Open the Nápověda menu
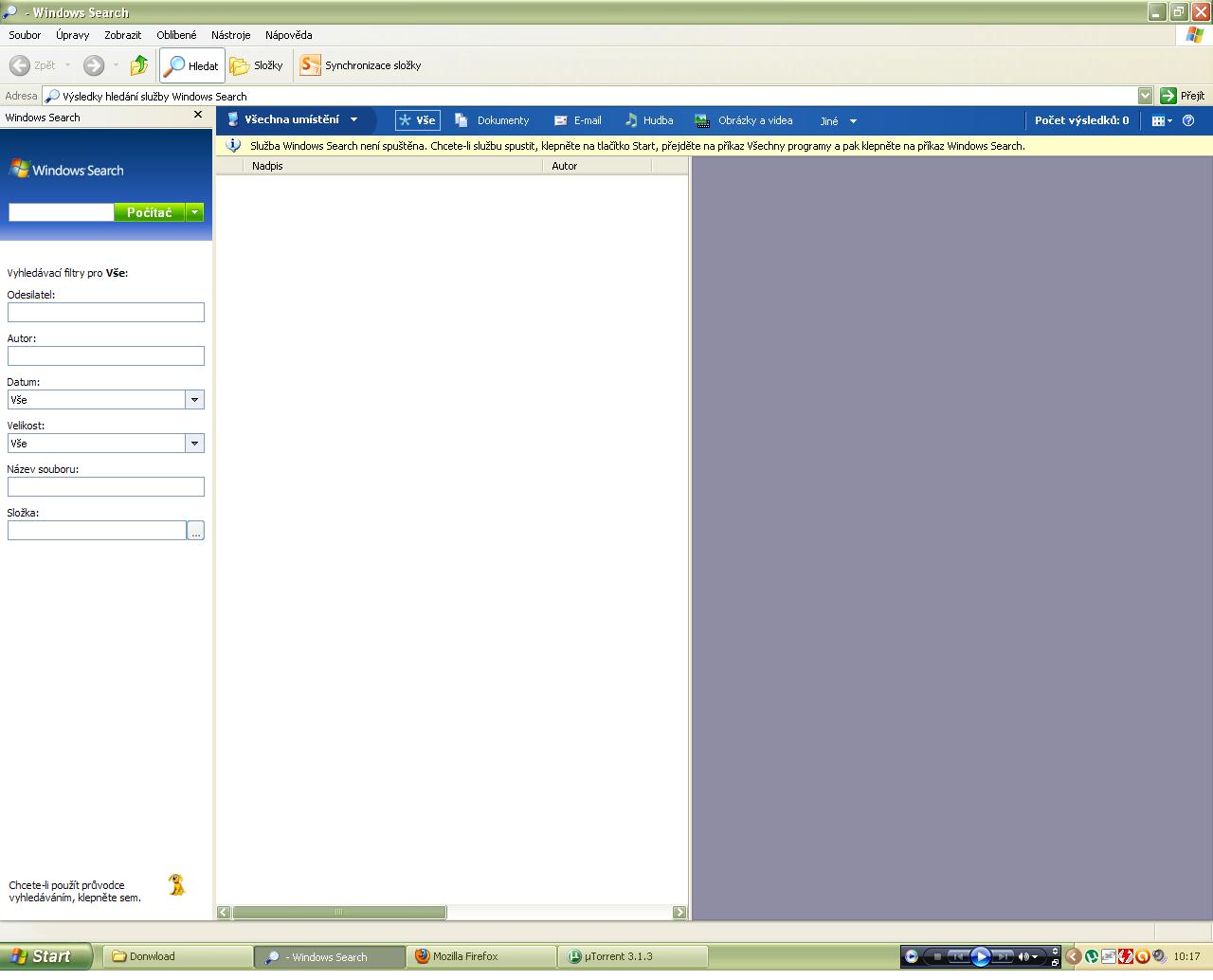The width and height of the screenshot is (1213, 980). click(289, 35)
